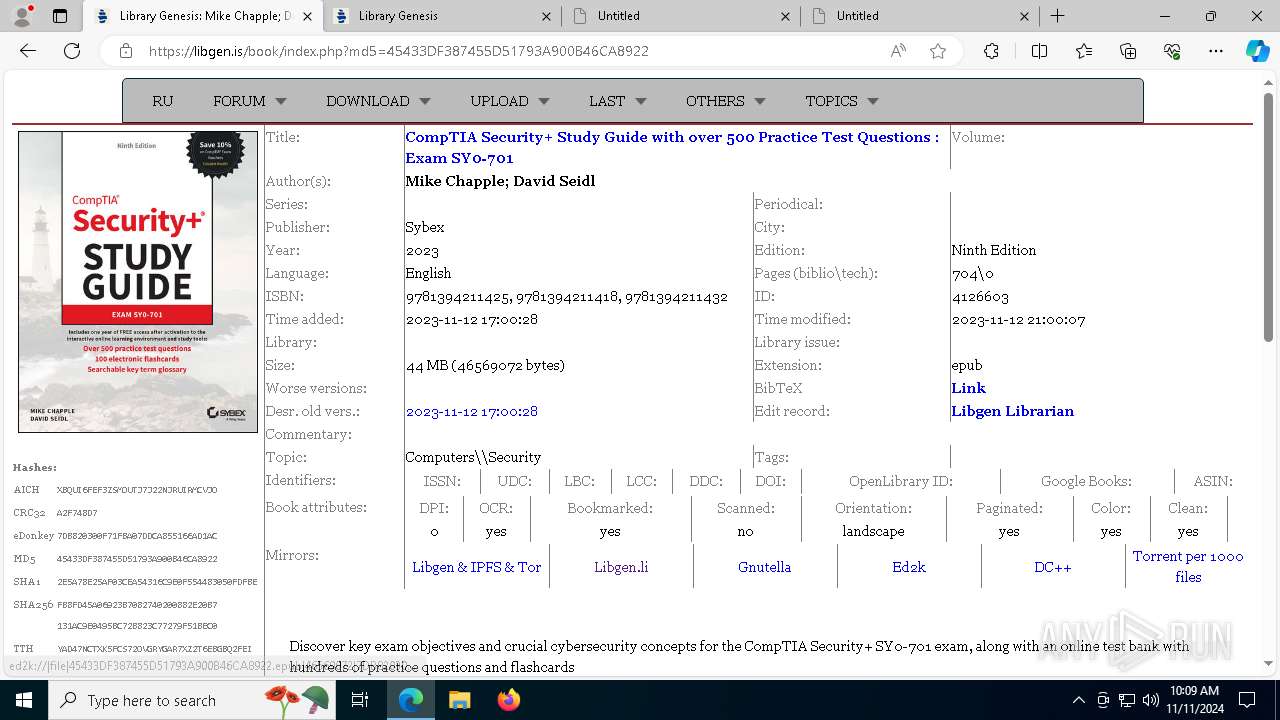The height and width of the screenshot is (720, 1280).
Task: Open a new browser tab
Action: pos(1057,16)
